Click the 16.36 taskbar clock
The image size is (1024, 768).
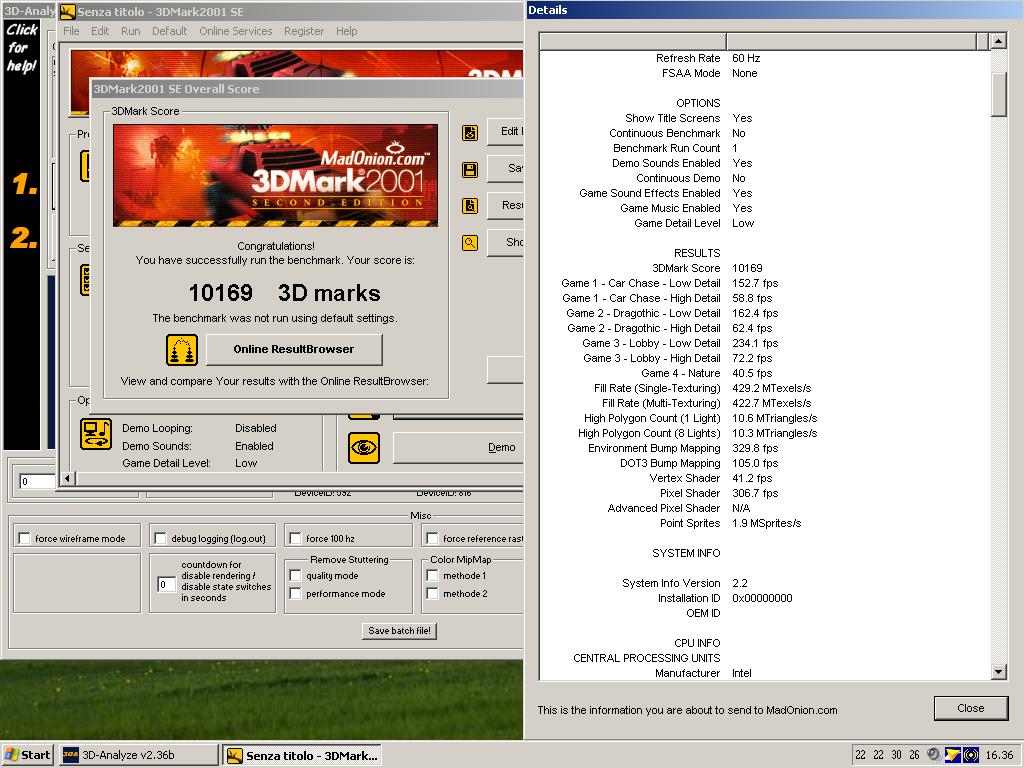coord(999,755)
